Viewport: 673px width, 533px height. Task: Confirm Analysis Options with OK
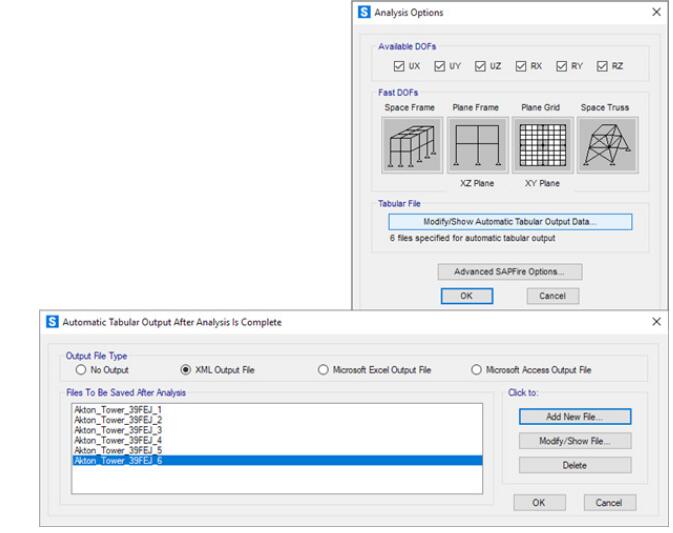(x=467, y=296)
